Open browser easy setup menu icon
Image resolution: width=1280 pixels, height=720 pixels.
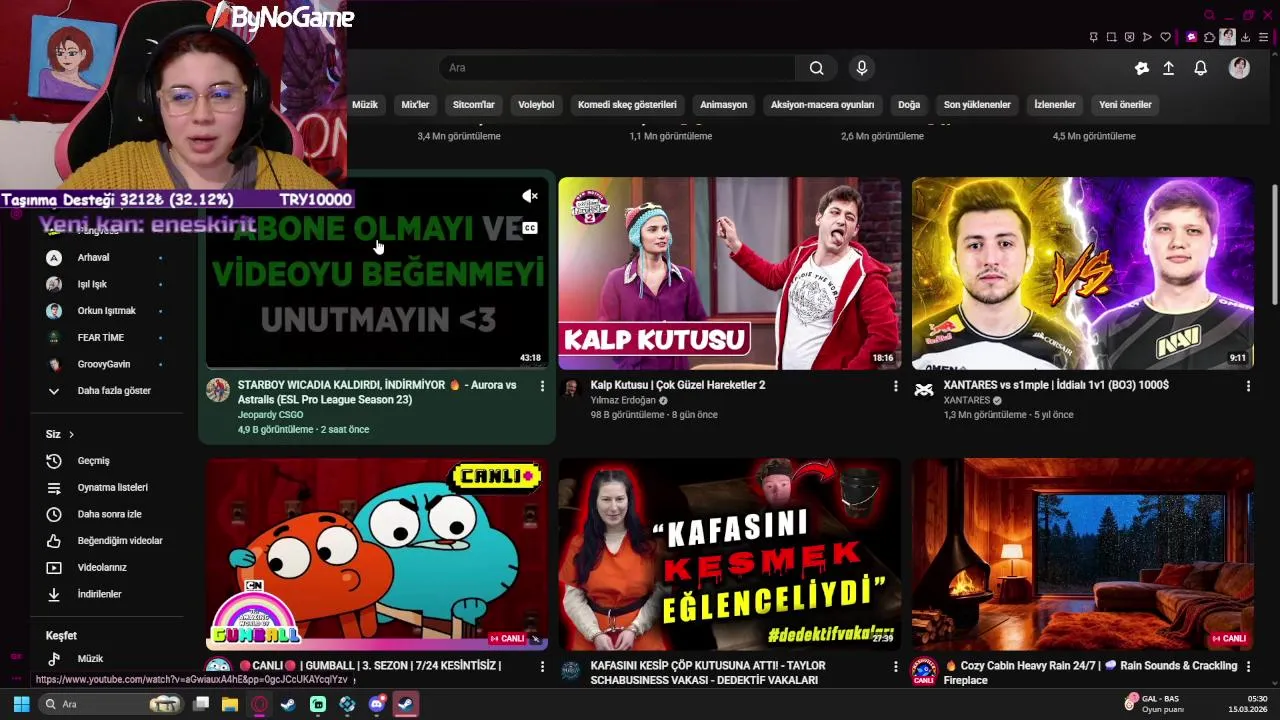tap(1264, 37)
